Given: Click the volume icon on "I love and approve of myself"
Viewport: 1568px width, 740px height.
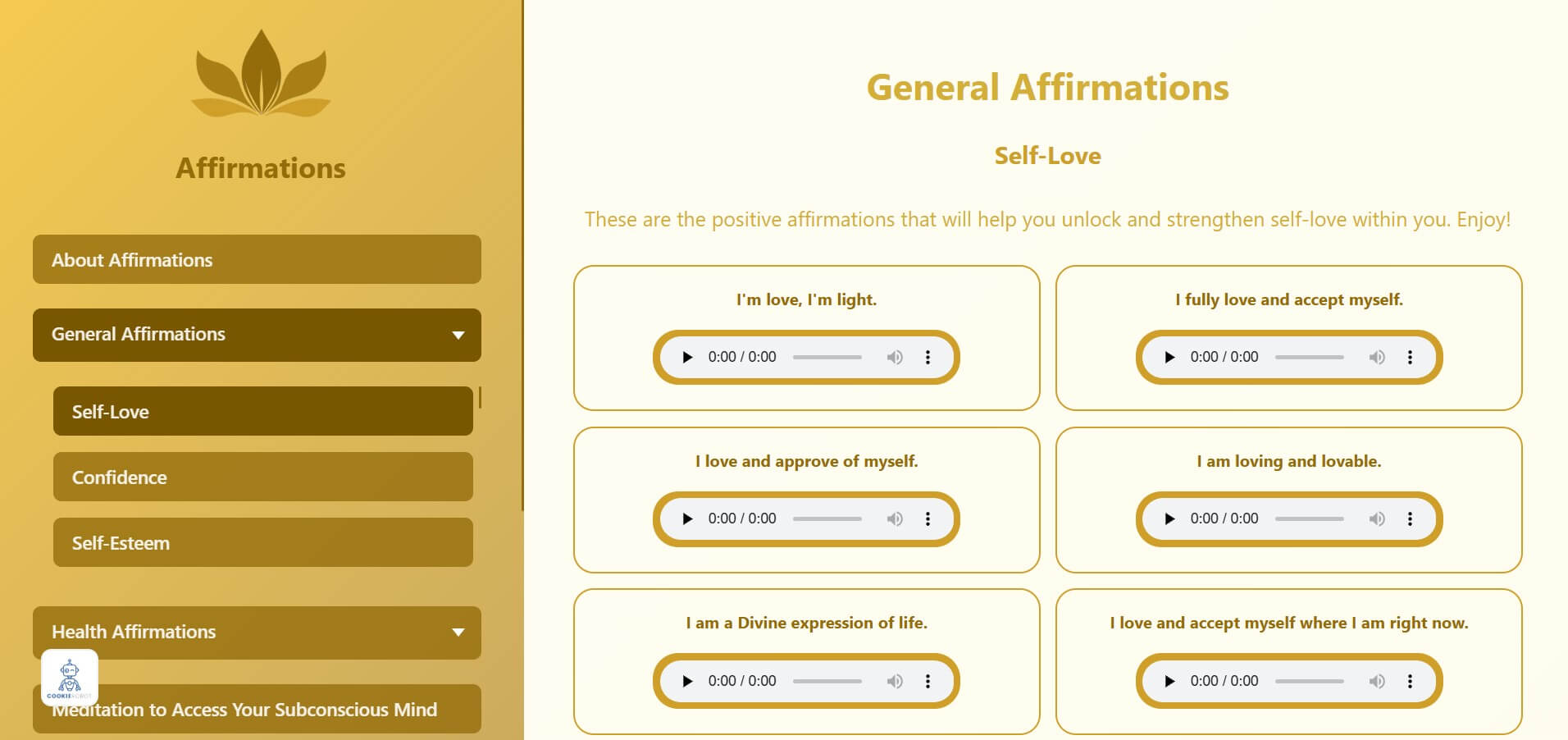Looking at the screenshot, I should [x=896, y=518].
